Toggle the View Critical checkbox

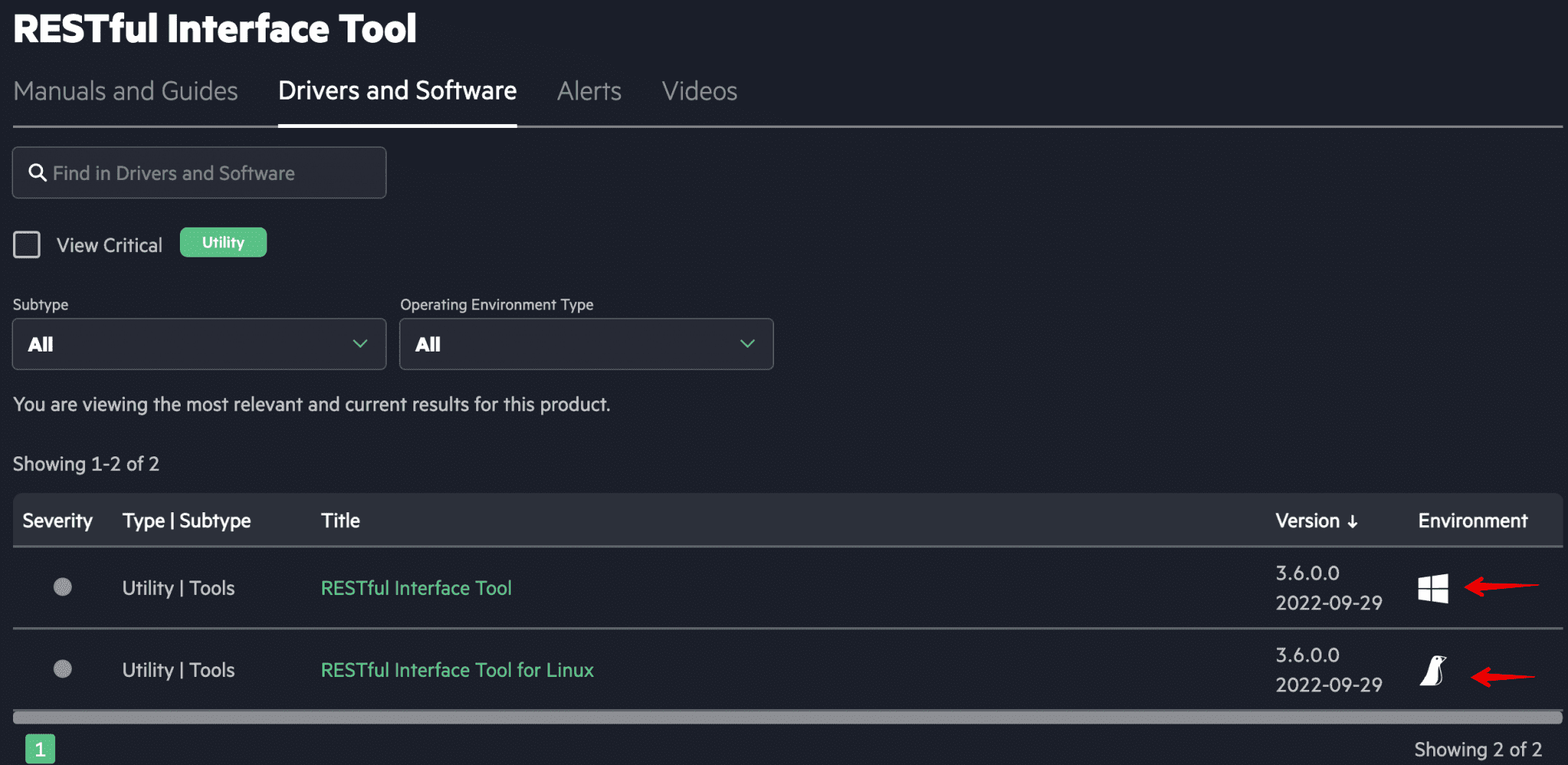point(27,244)
